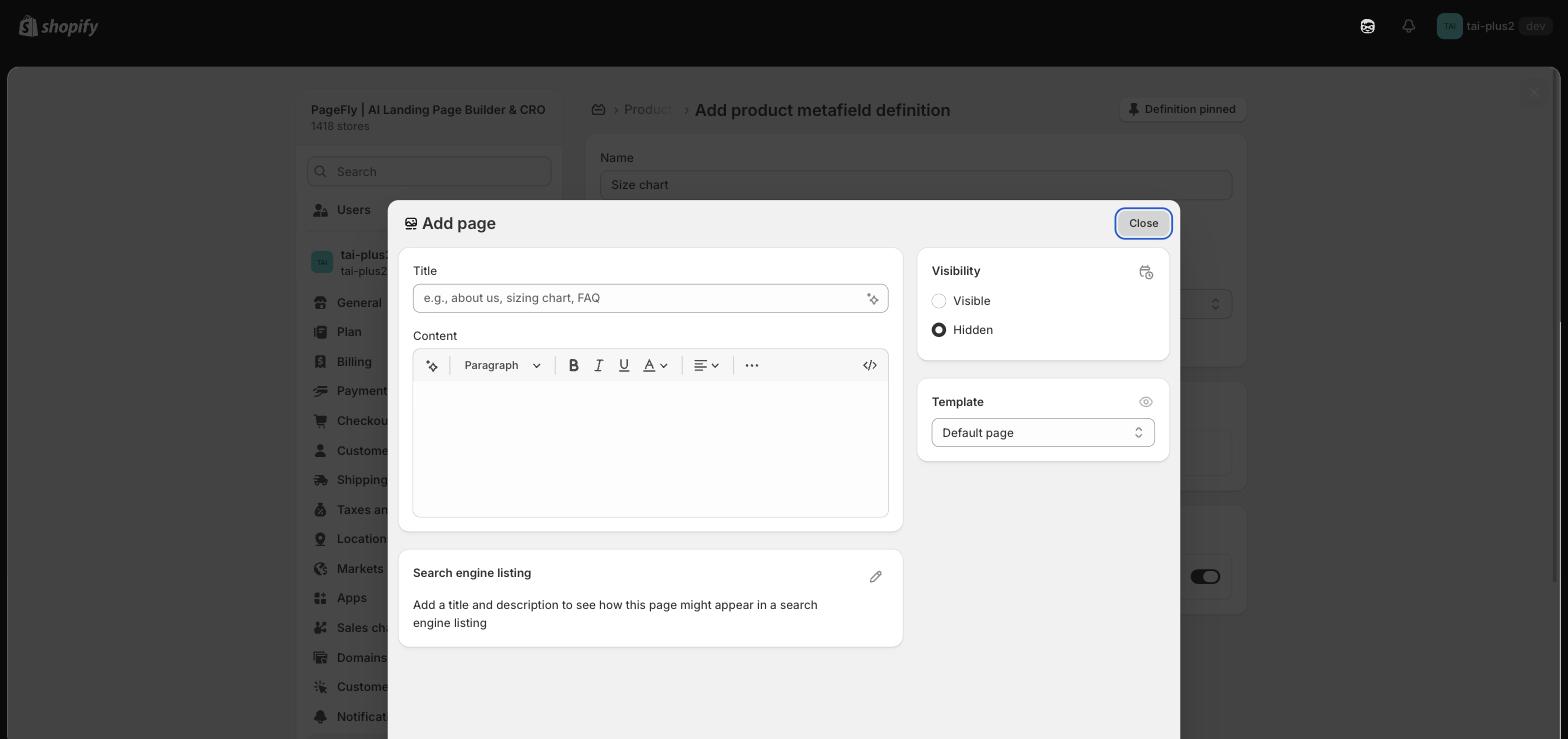Click the Shopify logo

[58, 26]
